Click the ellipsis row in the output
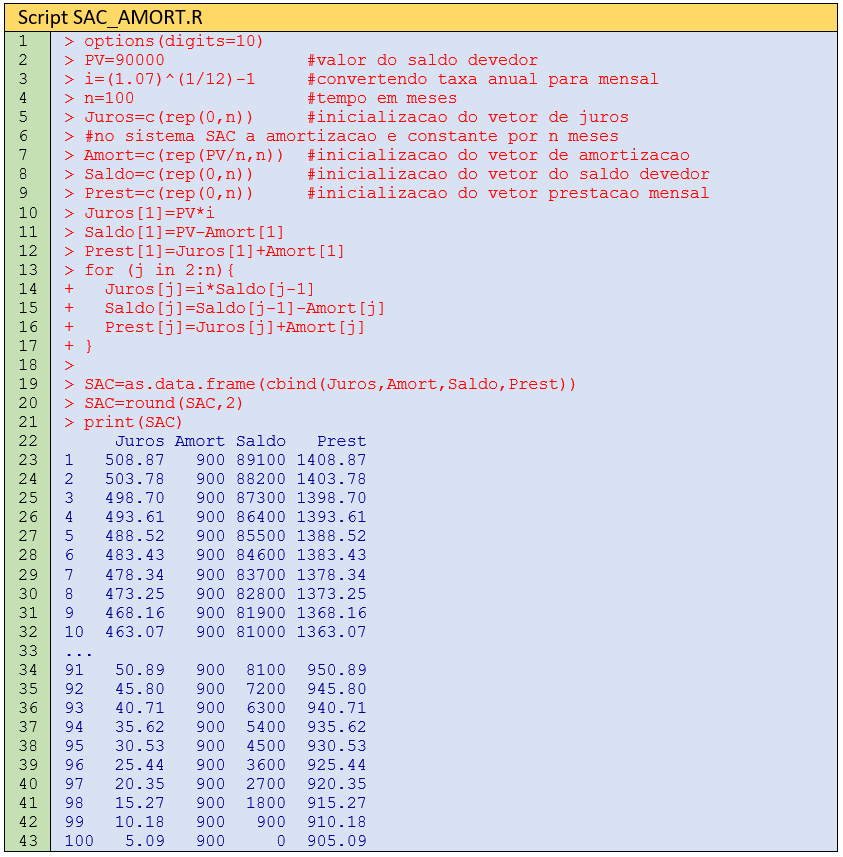Image resolution: width=843 pixels, height=857 pixels. coord(79,651)
